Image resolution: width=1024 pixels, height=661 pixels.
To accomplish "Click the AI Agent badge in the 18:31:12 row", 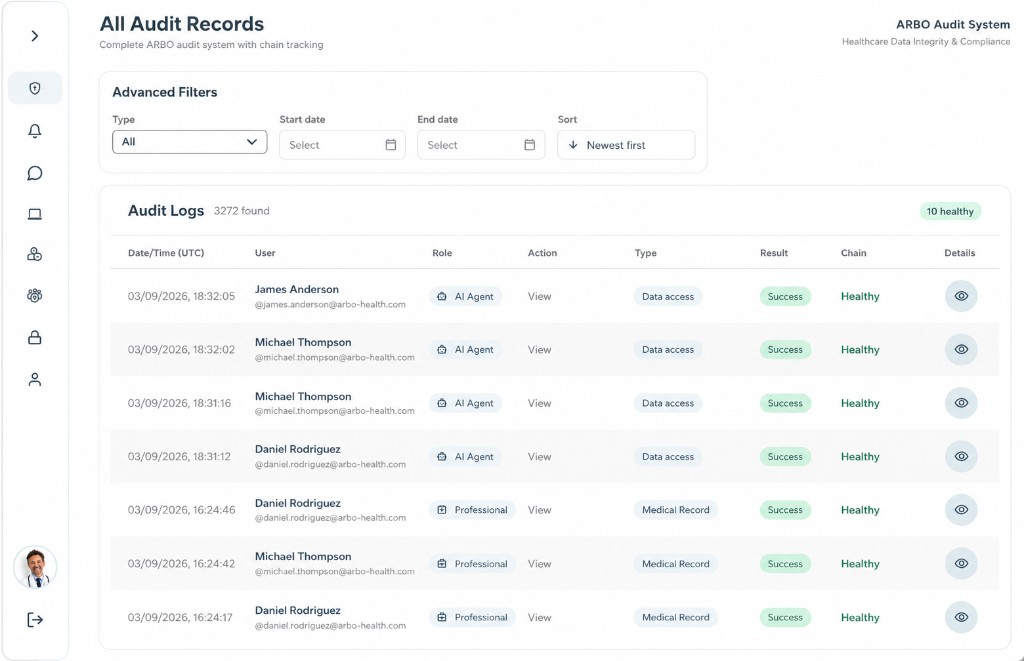I will coord(466,457).
